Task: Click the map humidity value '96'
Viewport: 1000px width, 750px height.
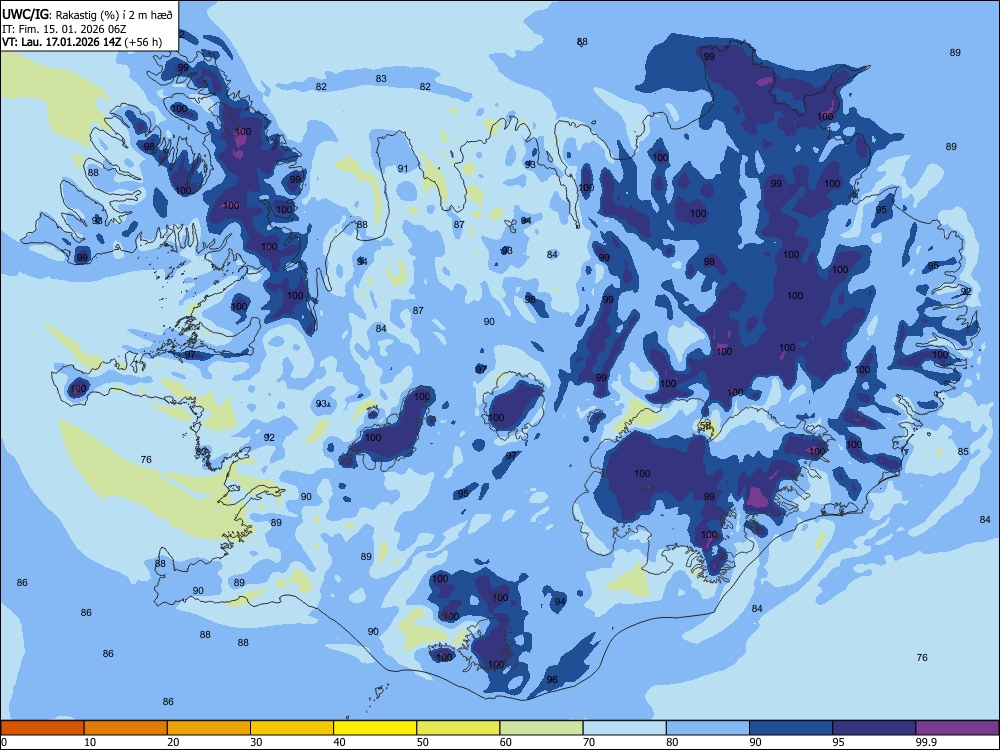Action: (x=552, y=679)
